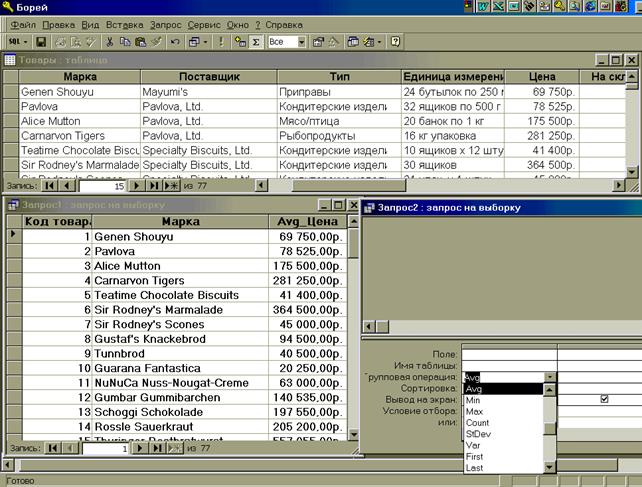The height and width of the screenshot is (487, 642).
Task: Run the query with exclamation icon
Action: tap(222, 42)
